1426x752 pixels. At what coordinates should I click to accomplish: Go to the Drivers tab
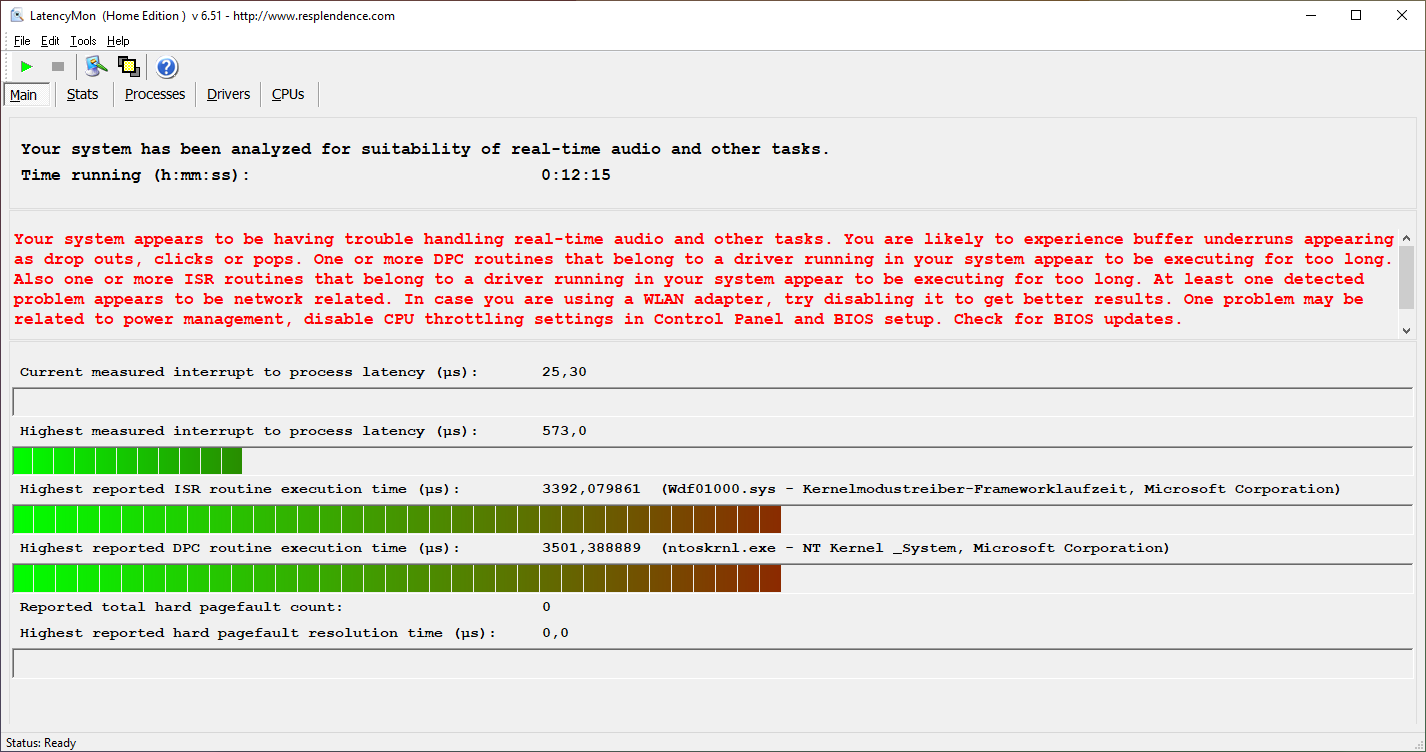[x=229, y=94]
